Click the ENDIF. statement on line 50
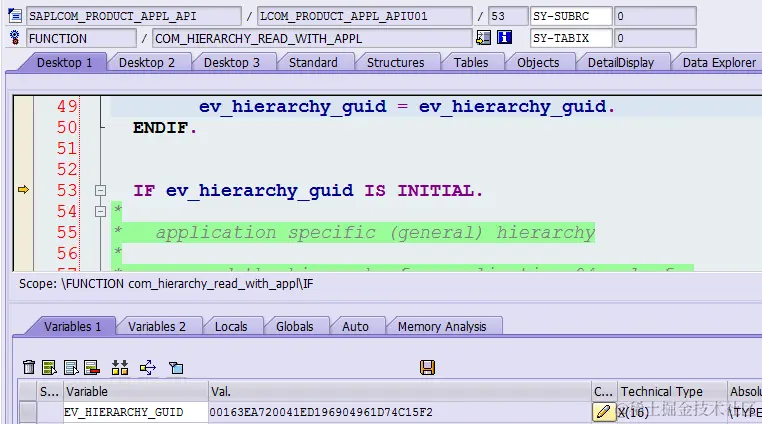Viewport: 762px width, 424px height. coord(165,128)
